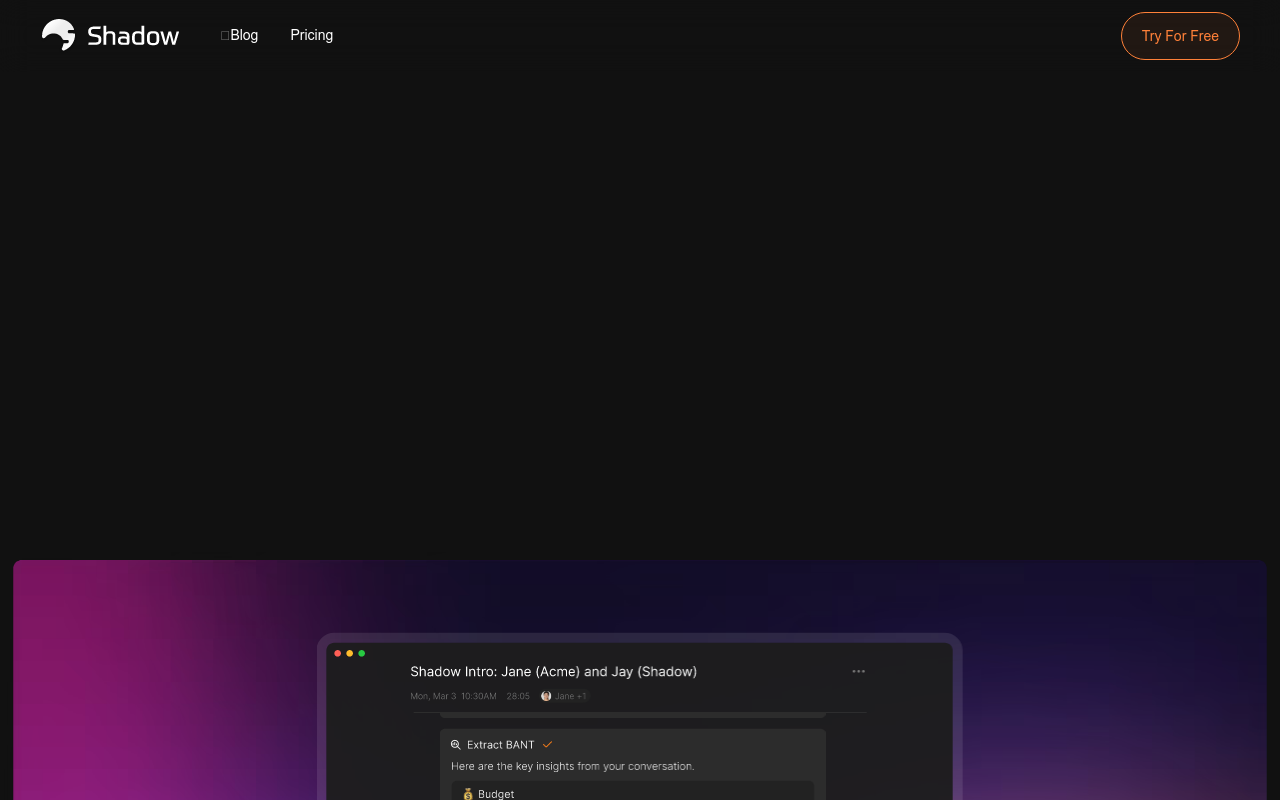Open the Blog page from navigation
1280x800 pixels.
(244, 35)
